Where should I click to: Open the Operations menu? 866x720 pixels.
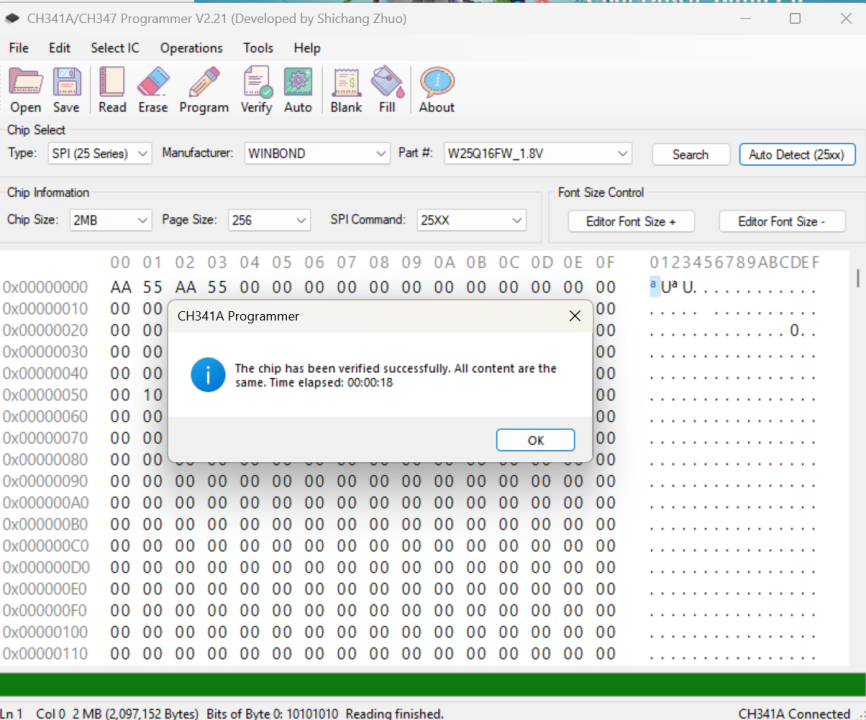(191, 48)
